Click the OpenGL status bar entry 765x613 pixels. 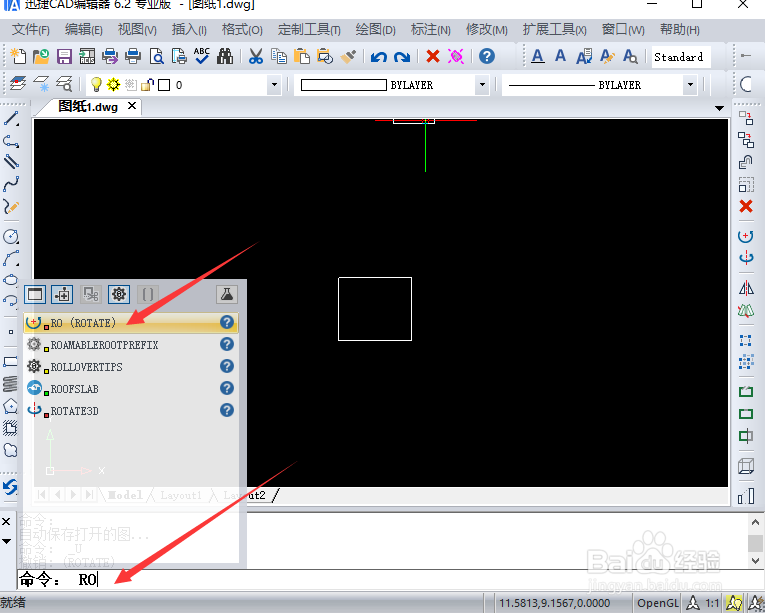(x=658, y=603)
